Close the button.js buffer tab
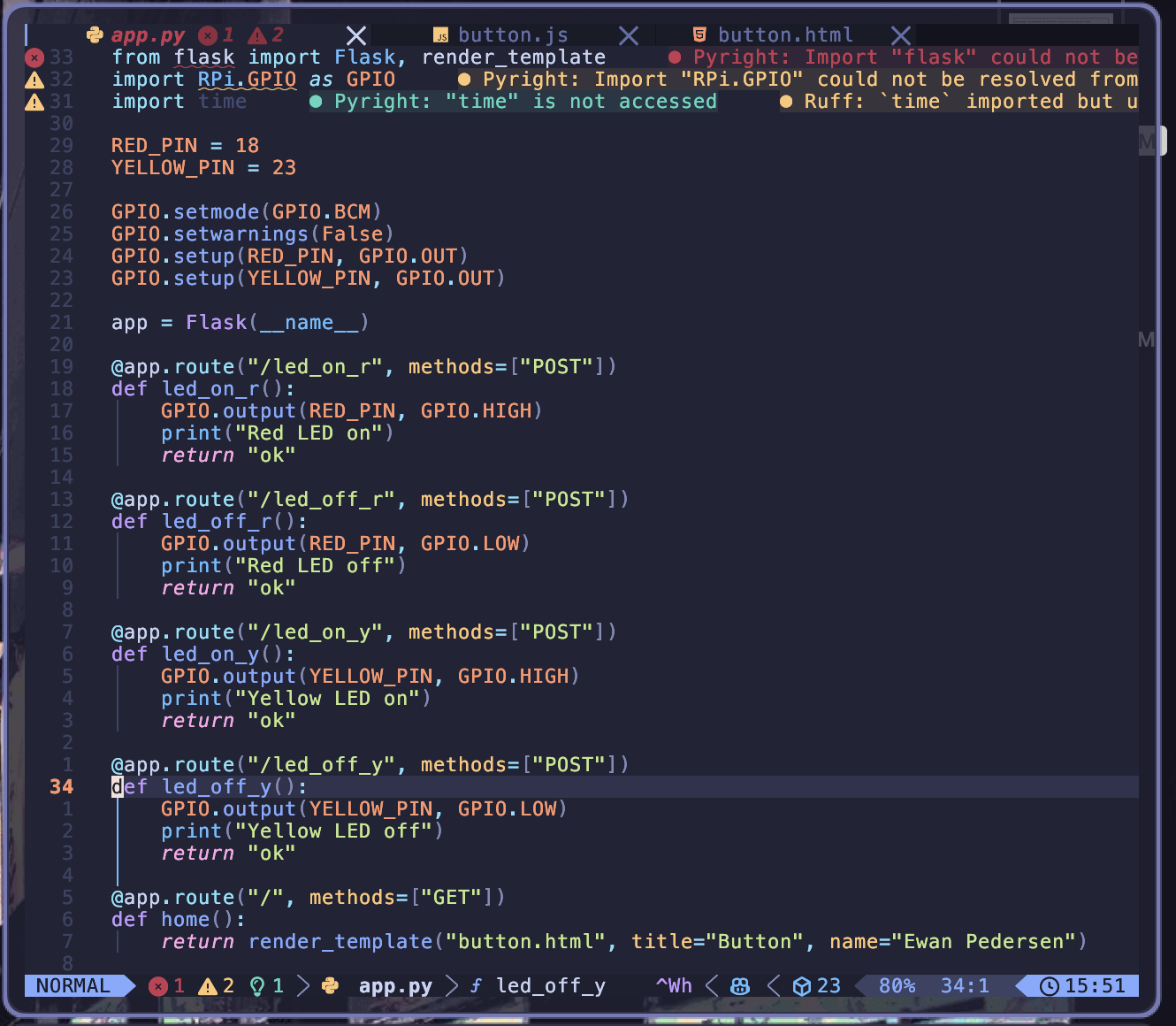Viewport: 1176px width, 1026px height. 629,35
